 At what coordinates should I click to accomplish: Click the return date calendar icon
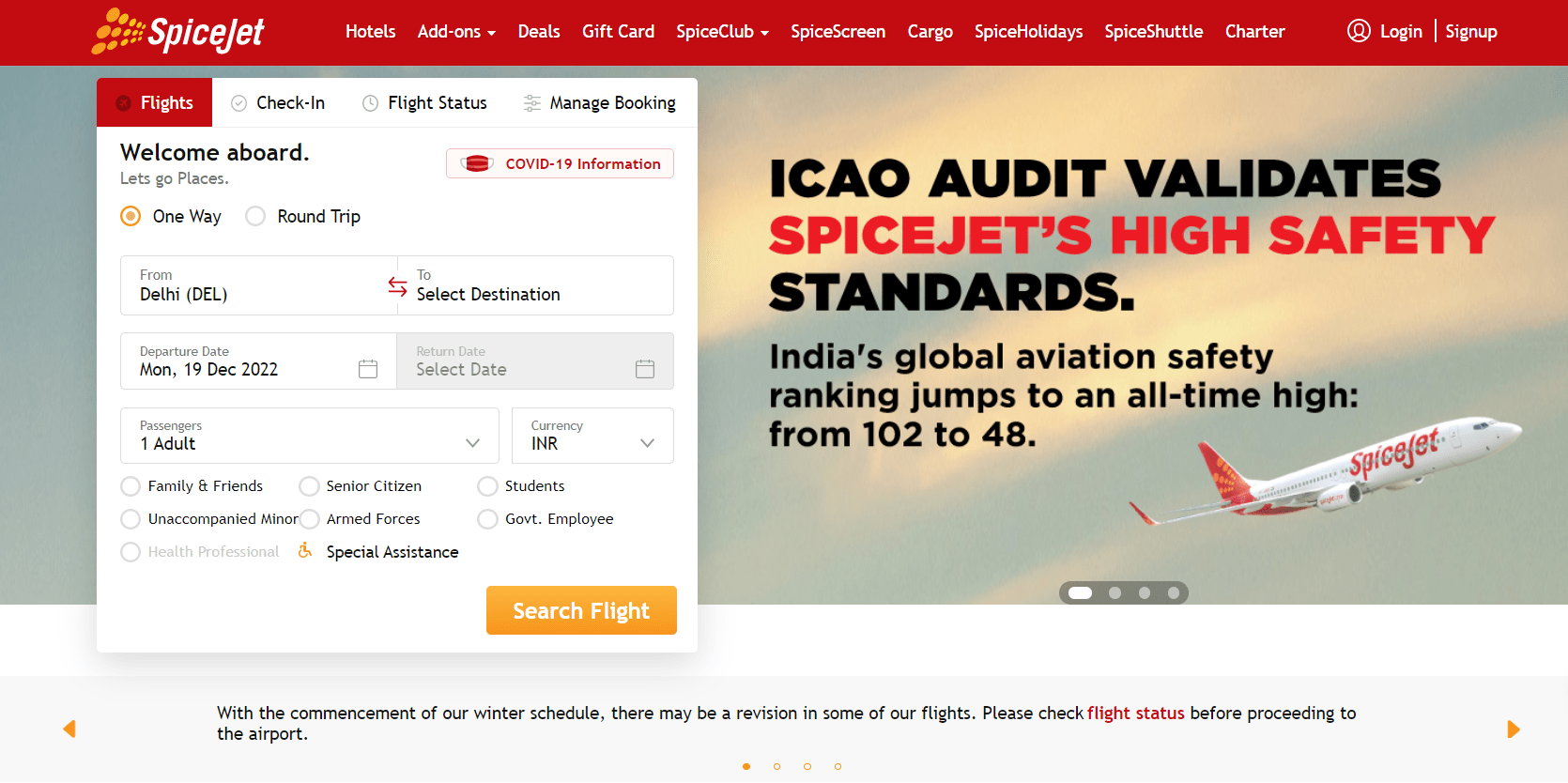point(645,369)
